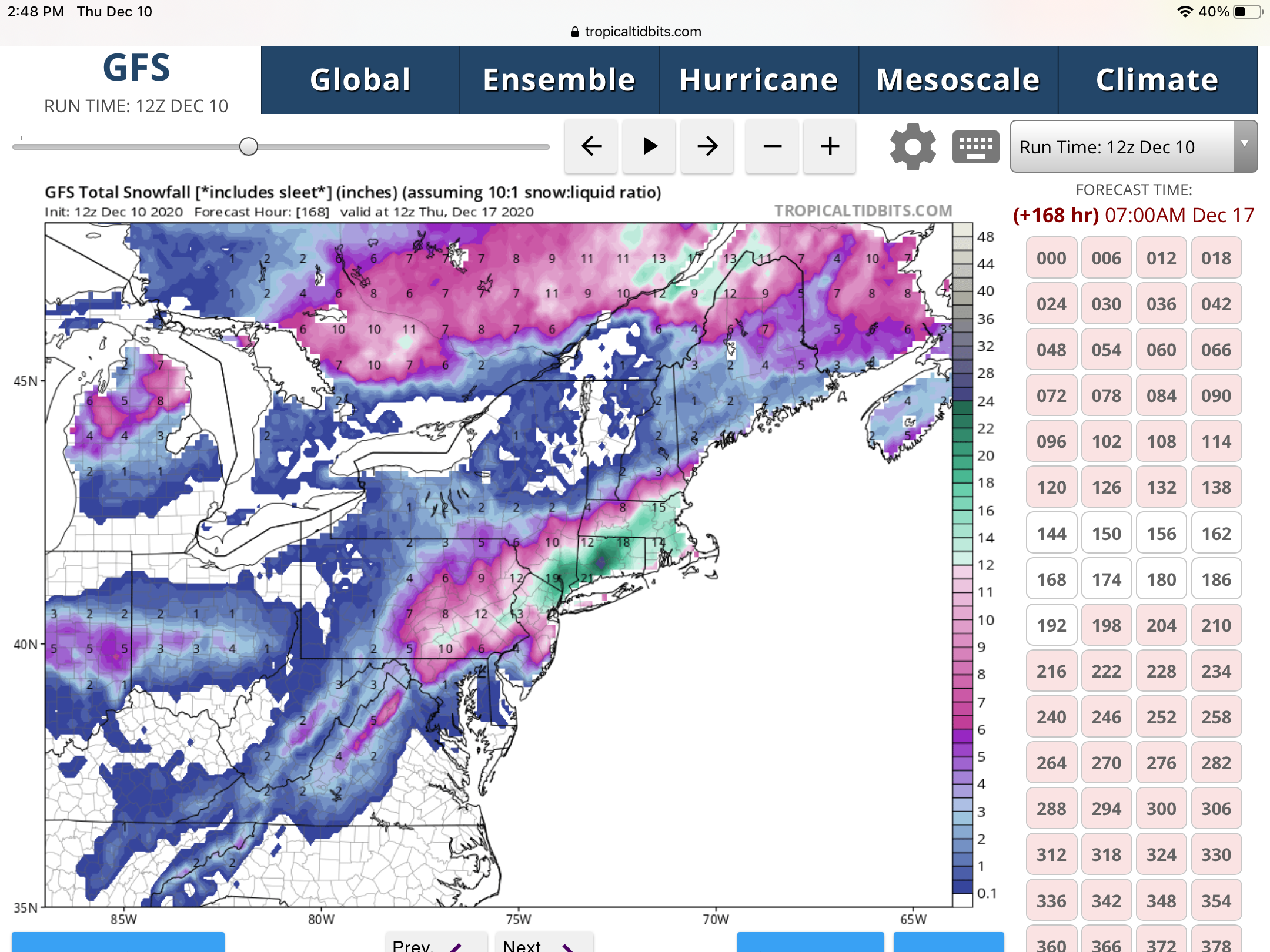Open the Mesoscale menu
This screenshot has height=952, width=1270.
(x=958, y=80)
